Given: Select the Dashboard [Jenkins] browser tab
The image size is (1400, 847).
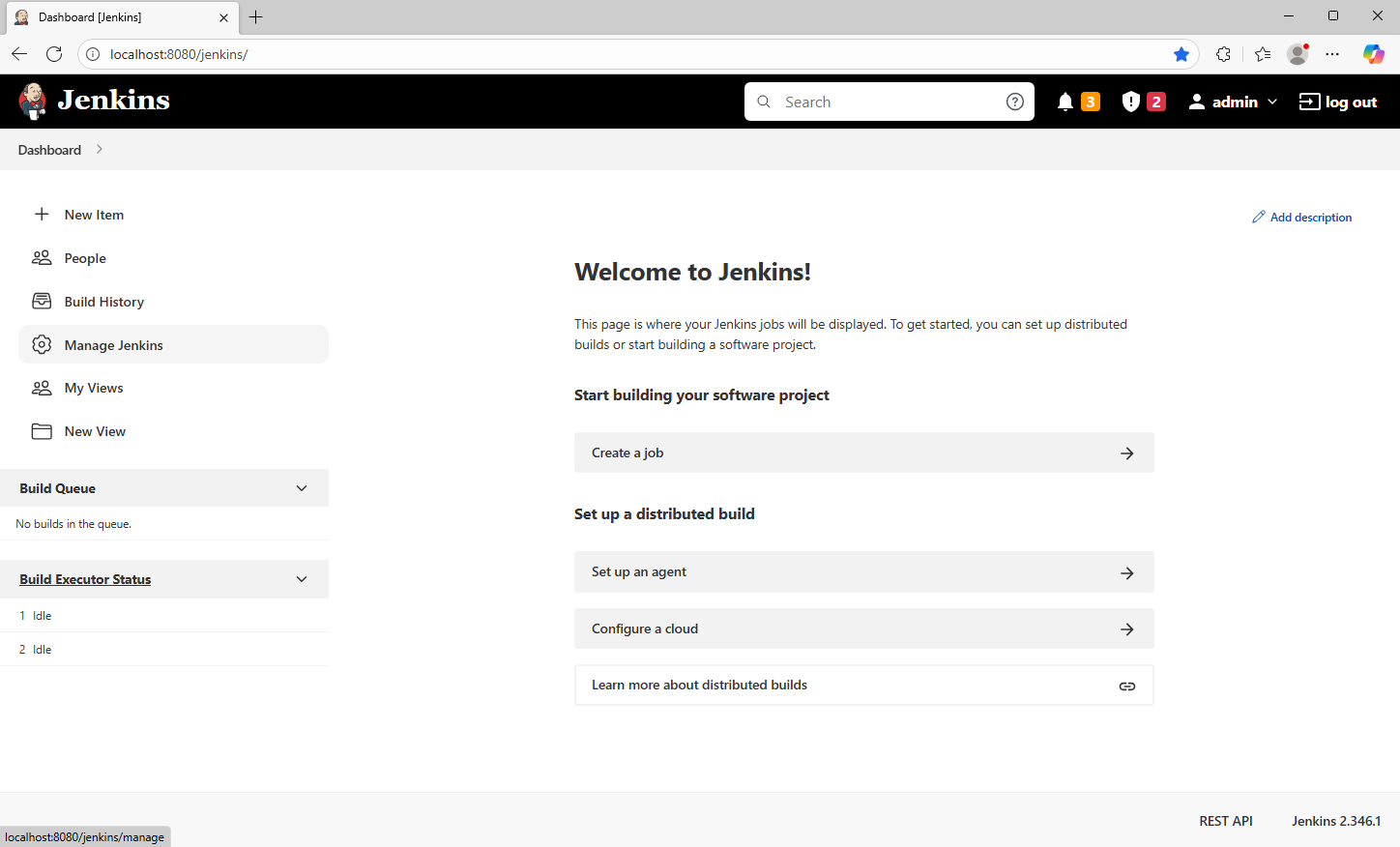Looking at the screenshot, I should click(122, 17).
